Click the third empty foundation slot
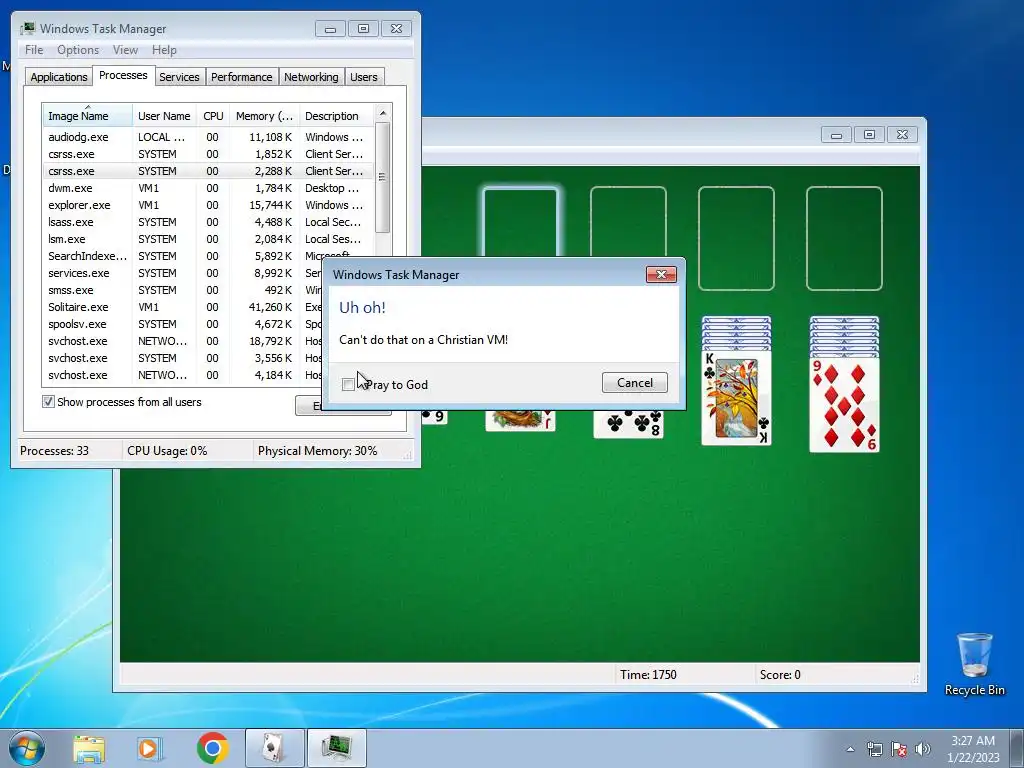Viewport: 1024px width, 768px height. click(736, 238)
